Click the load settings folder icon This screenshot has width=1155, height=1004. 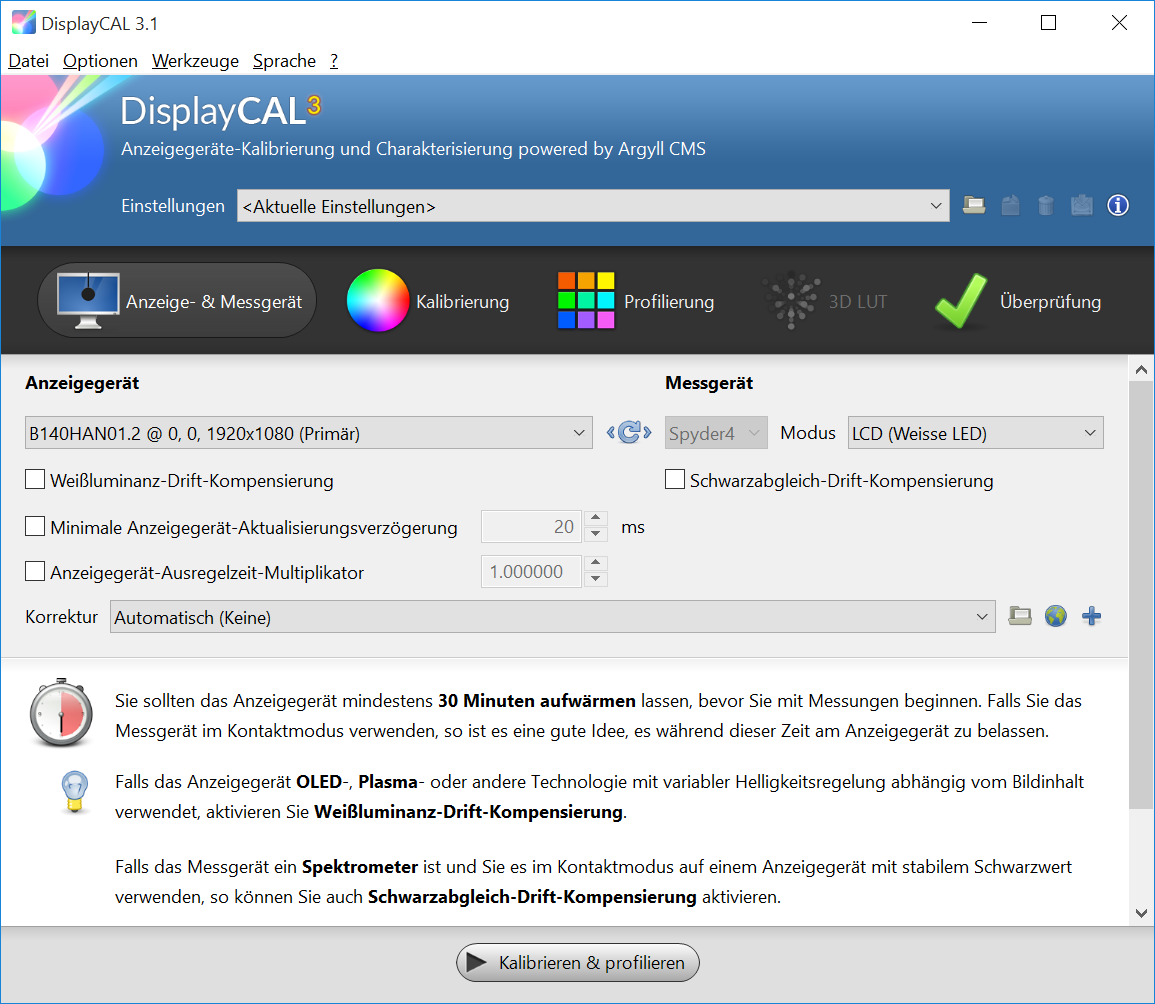tap(974, 206)
